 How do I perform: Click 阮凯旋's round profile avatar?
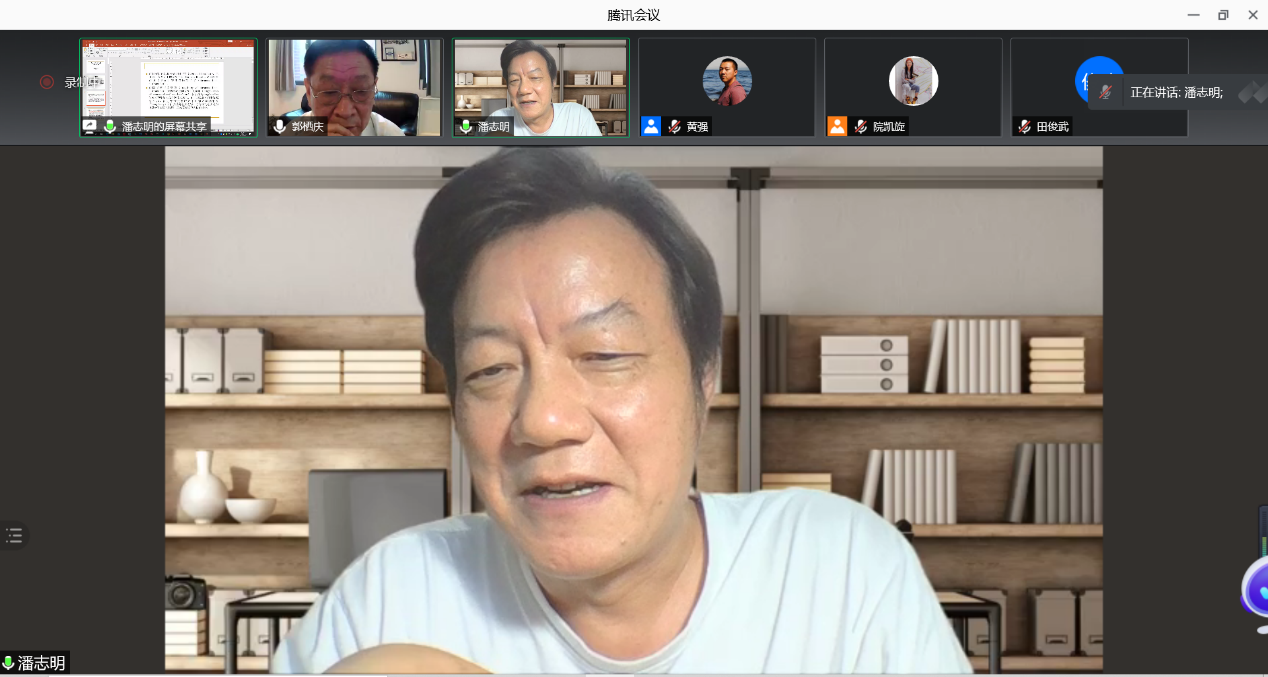(x=913, y=81)
